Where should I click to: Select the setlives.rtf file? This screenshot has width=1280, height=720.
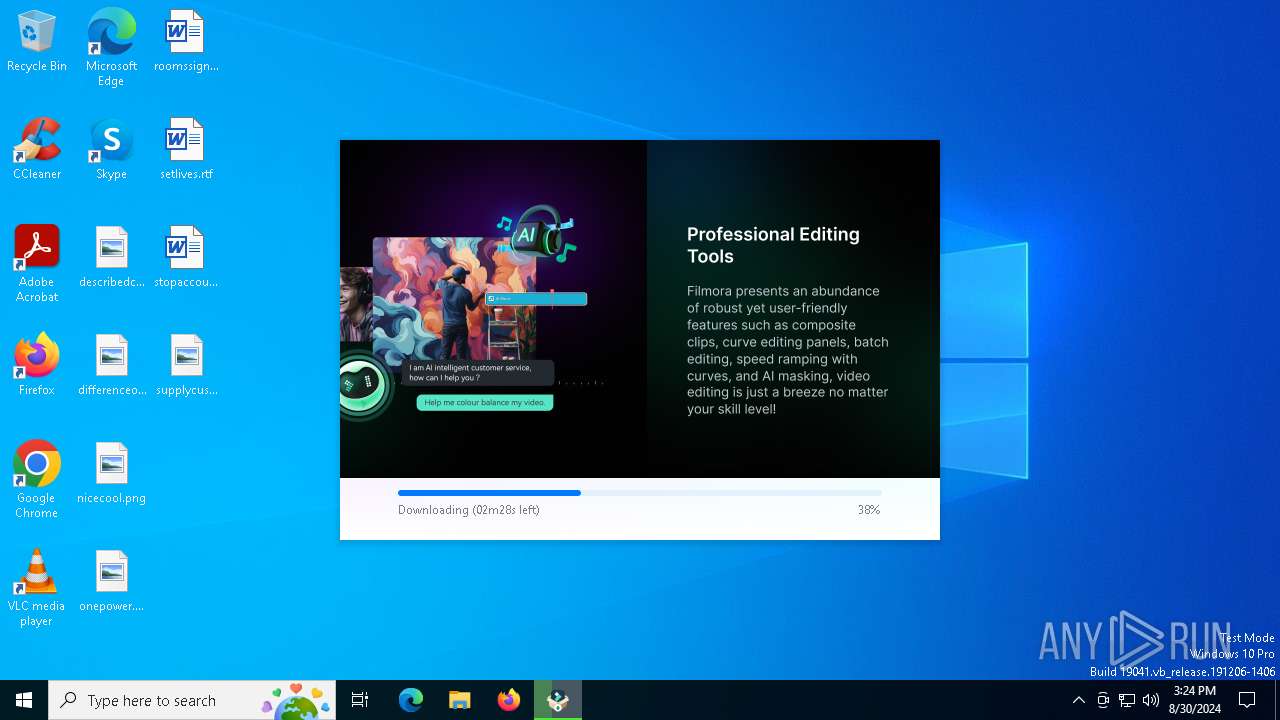186,150
